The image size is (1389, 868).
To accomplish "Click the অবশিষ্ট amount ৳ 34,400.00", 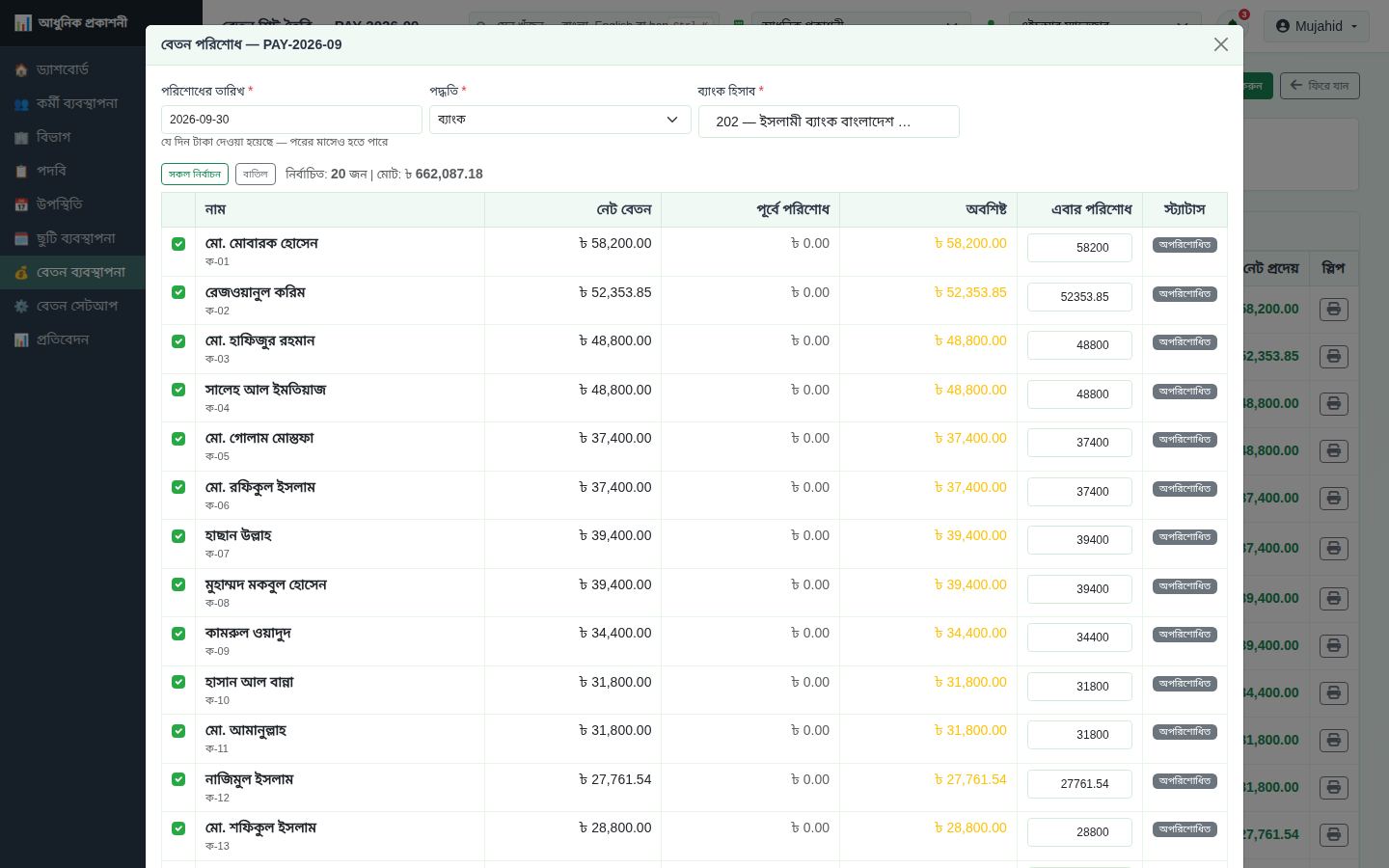I will click(x=970, y=634).
